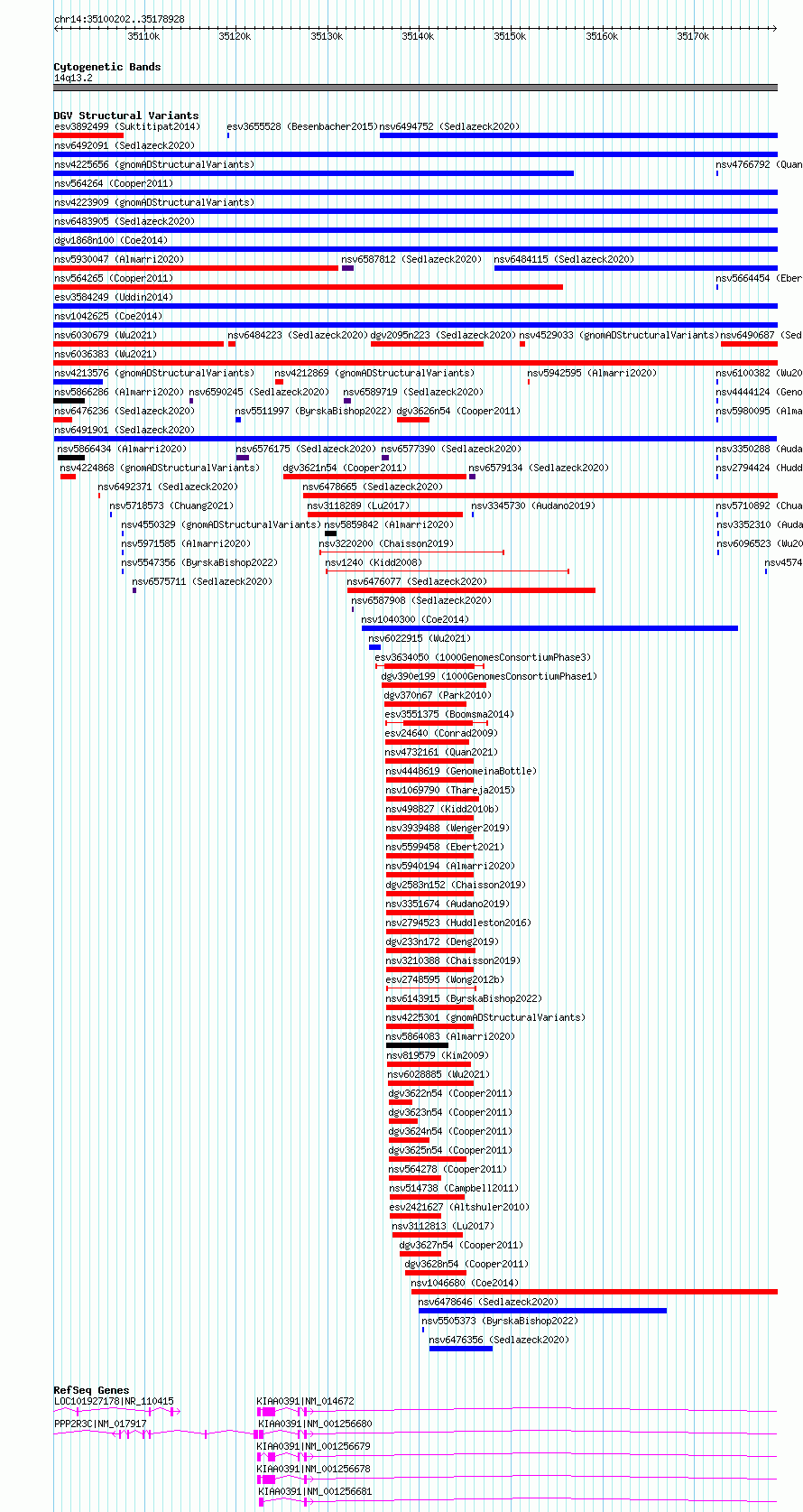Click the red bar of nsv1046680 (Coe2014)
Screen dimensions: 803x1512
[595, 1292]
